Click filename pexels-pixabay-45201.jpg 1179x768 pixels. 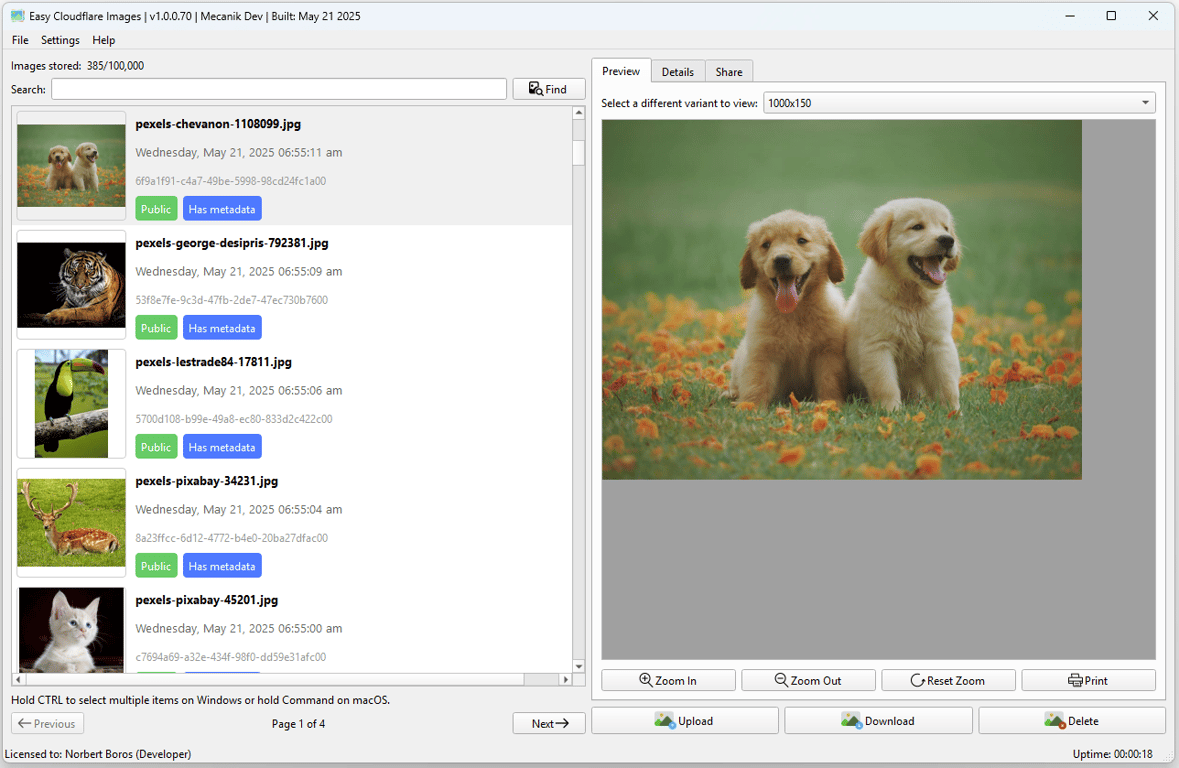tap(207, 600)
